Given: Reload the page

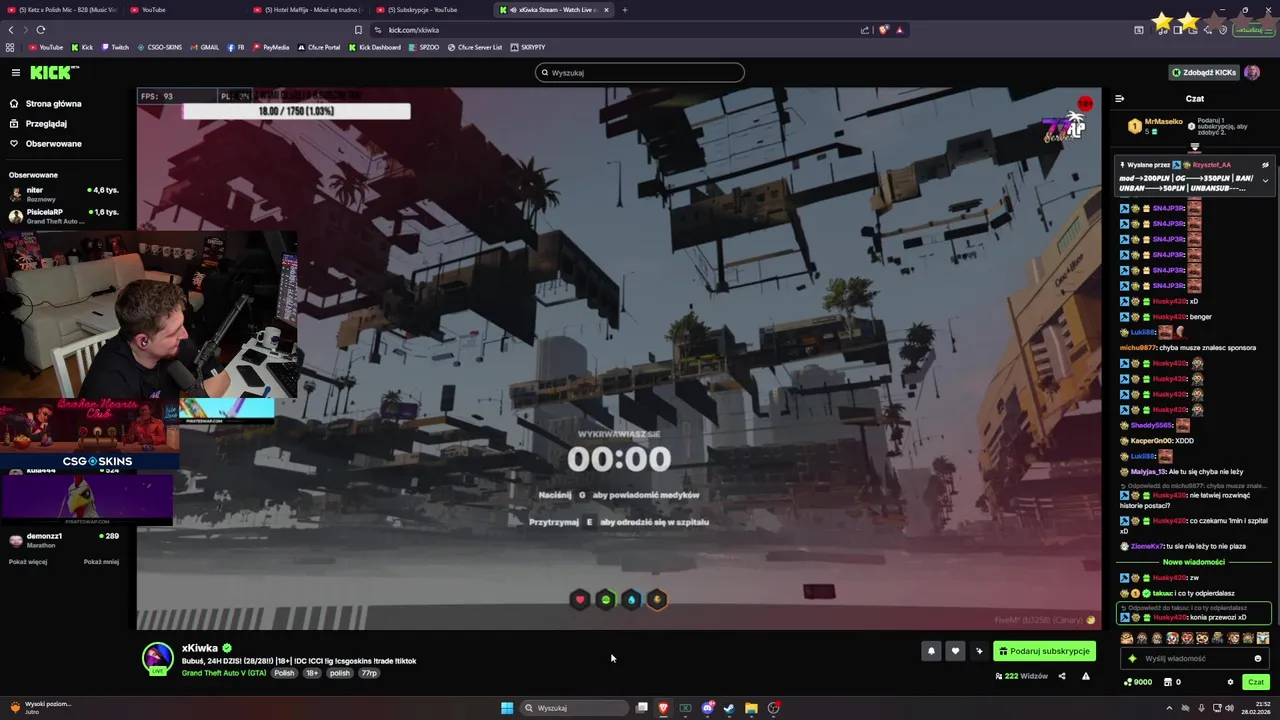Looking at the screenshot, I should 41,30.
